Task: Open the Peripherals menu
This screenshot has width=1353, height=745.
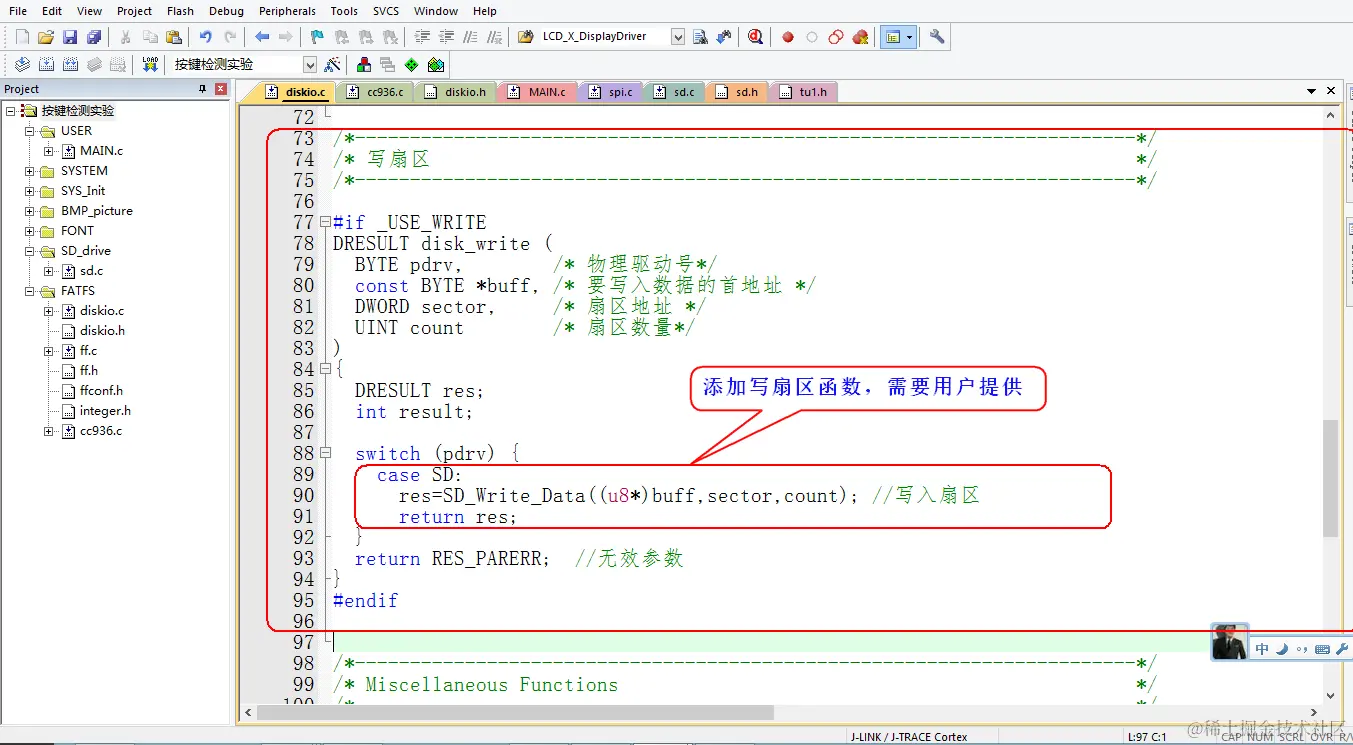Action: click(x=287, y=11)
